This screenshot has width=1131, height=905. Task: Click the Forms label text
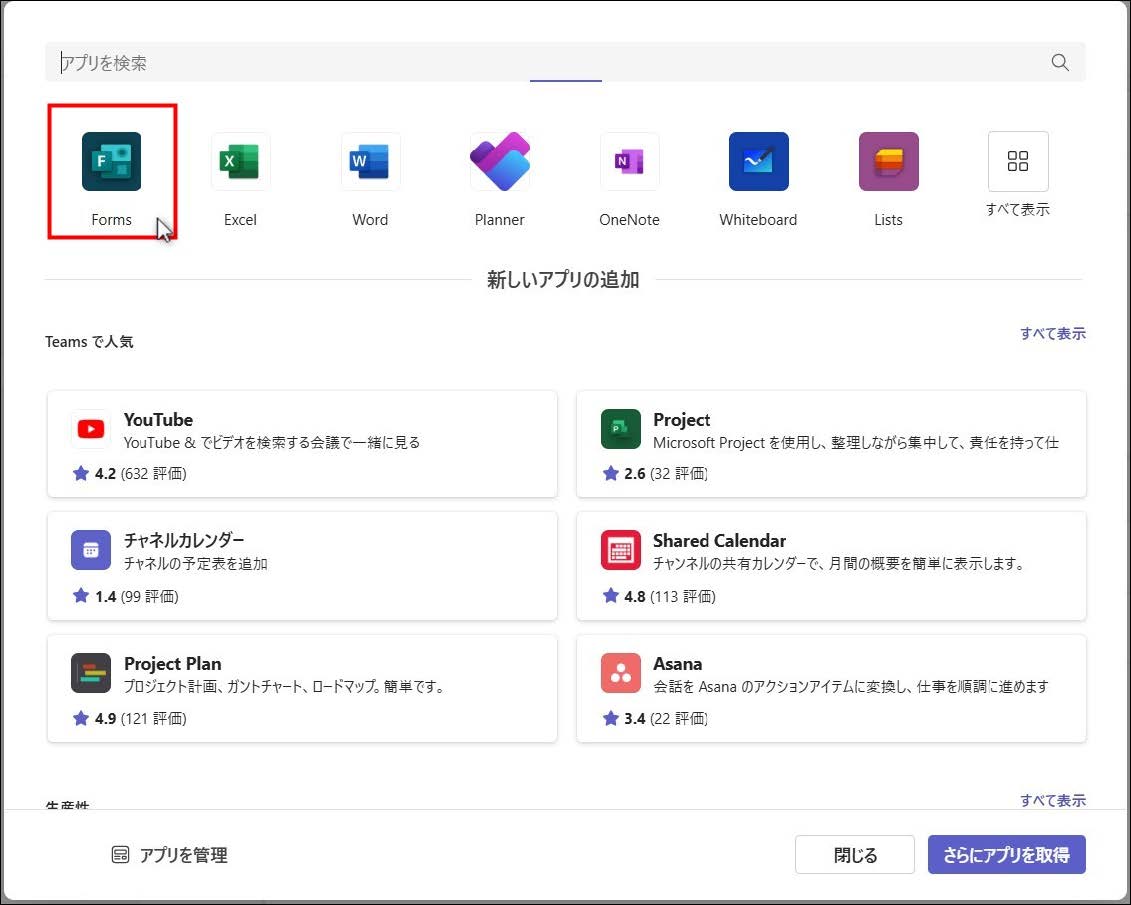pyautogui.click(x=111, y=220)
